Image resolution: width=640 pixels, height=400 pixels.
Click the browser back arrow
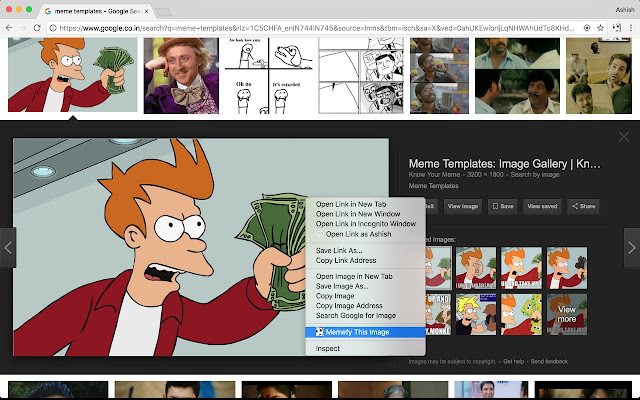pos(9,28)
